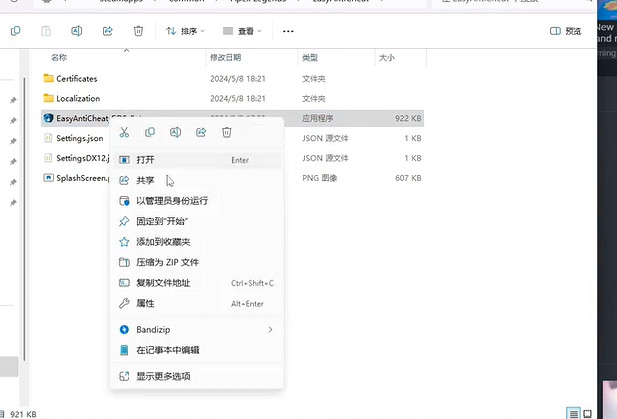This screenshot has height=419, width=617.
Task: Sort by the 修改日期 column header
Action: [x=225, y=57]
